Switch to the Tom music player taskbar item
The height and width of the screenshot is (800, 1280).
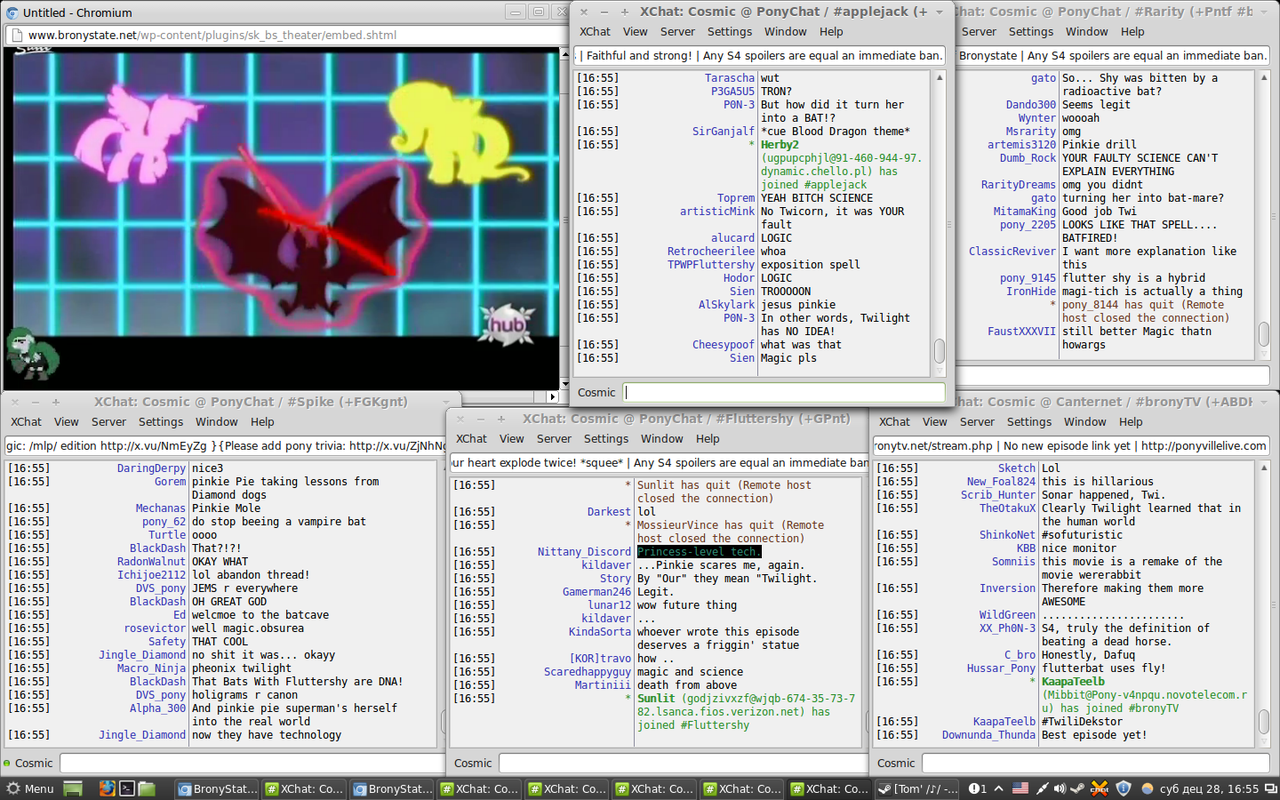click(917, 788)
